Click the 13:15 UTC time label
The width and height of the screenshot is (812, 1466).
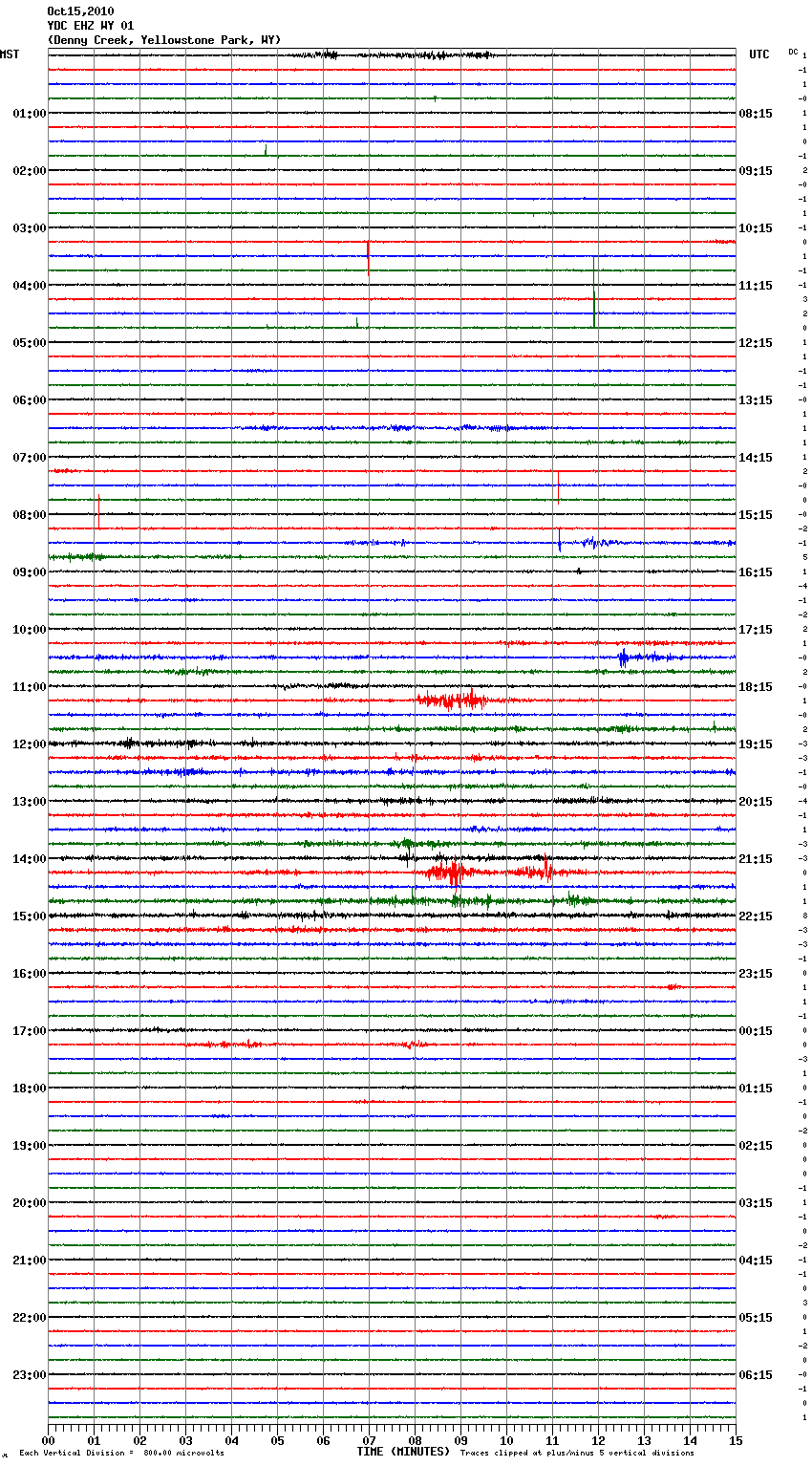point(756,400)
